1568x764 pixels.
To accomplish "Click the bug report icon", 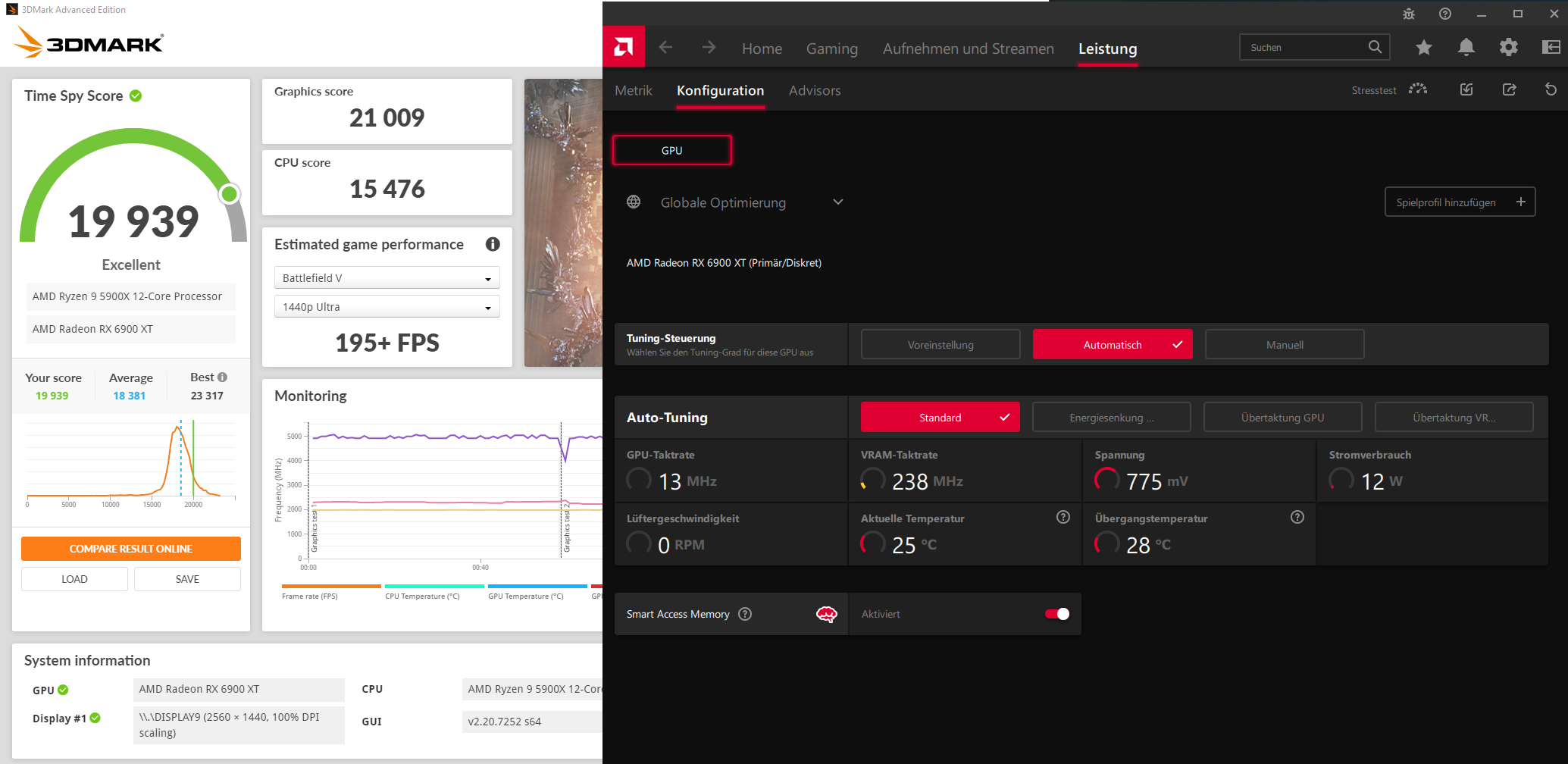I will (1409, 14).
